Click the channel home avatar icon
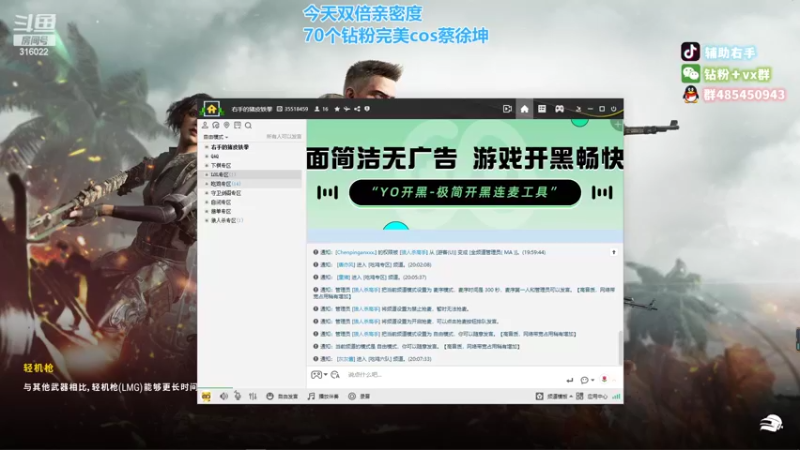The image size is (800, 450). (211, 109)
